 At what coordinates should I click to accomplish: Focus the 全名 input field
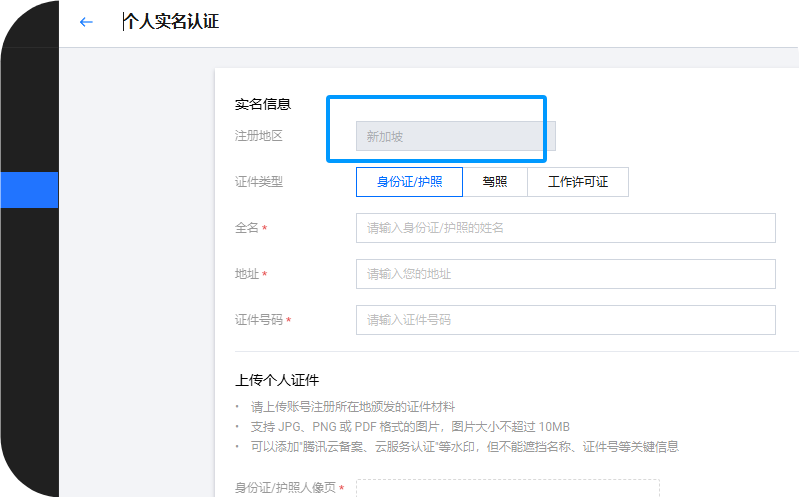click(x=565, y=228)
